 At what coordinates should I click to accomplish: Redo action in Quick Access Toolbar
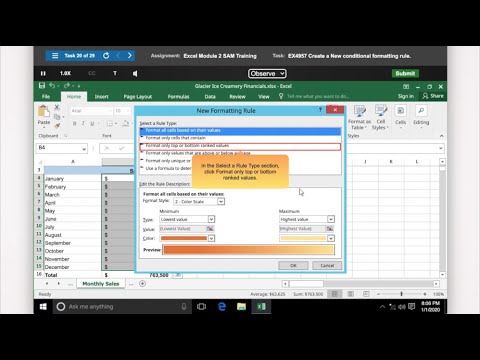click(67, 86)
